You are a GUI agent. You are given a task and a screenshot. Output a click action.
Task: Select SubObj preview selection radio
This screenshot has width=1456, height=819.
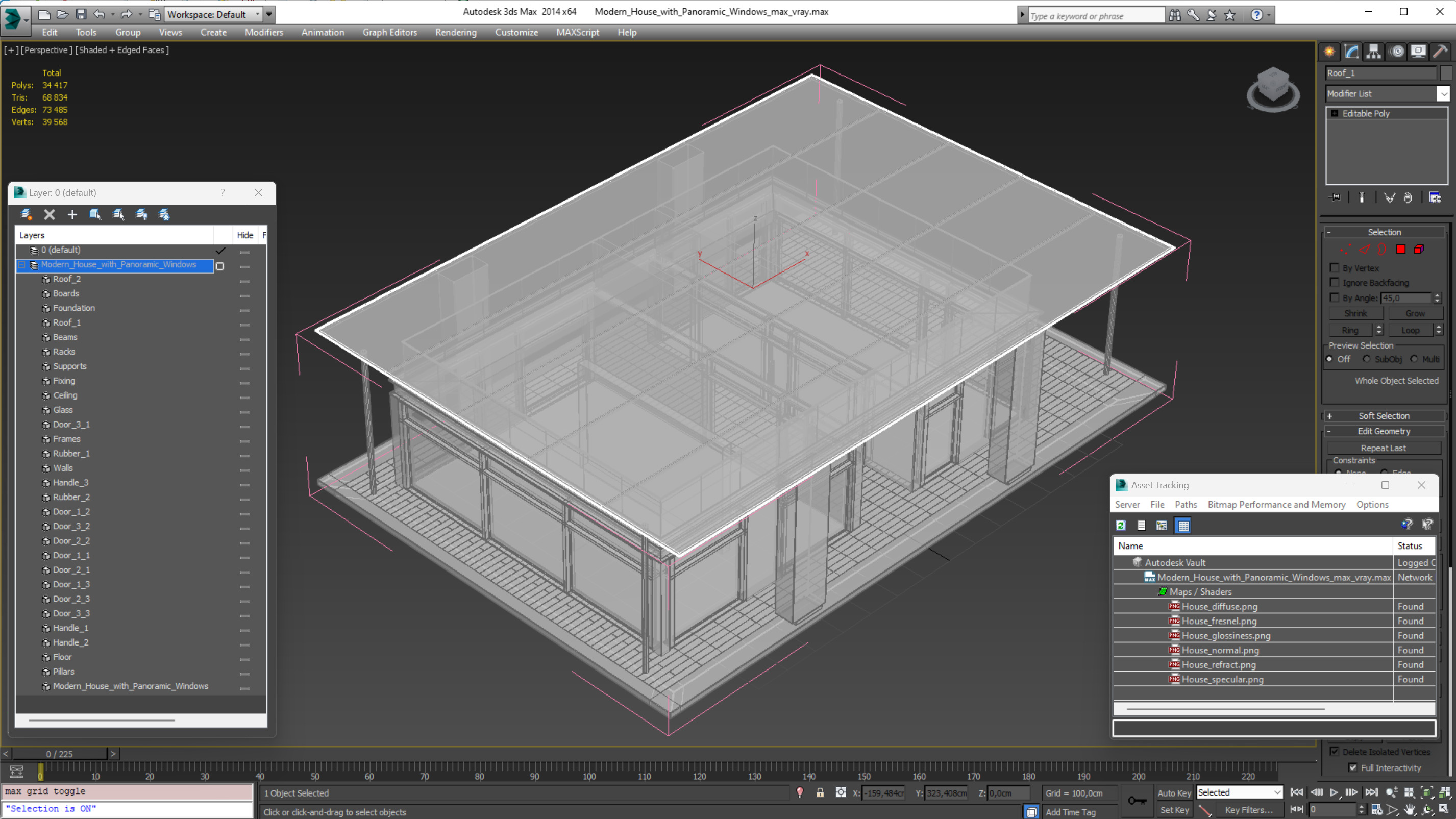[1367, 359]
